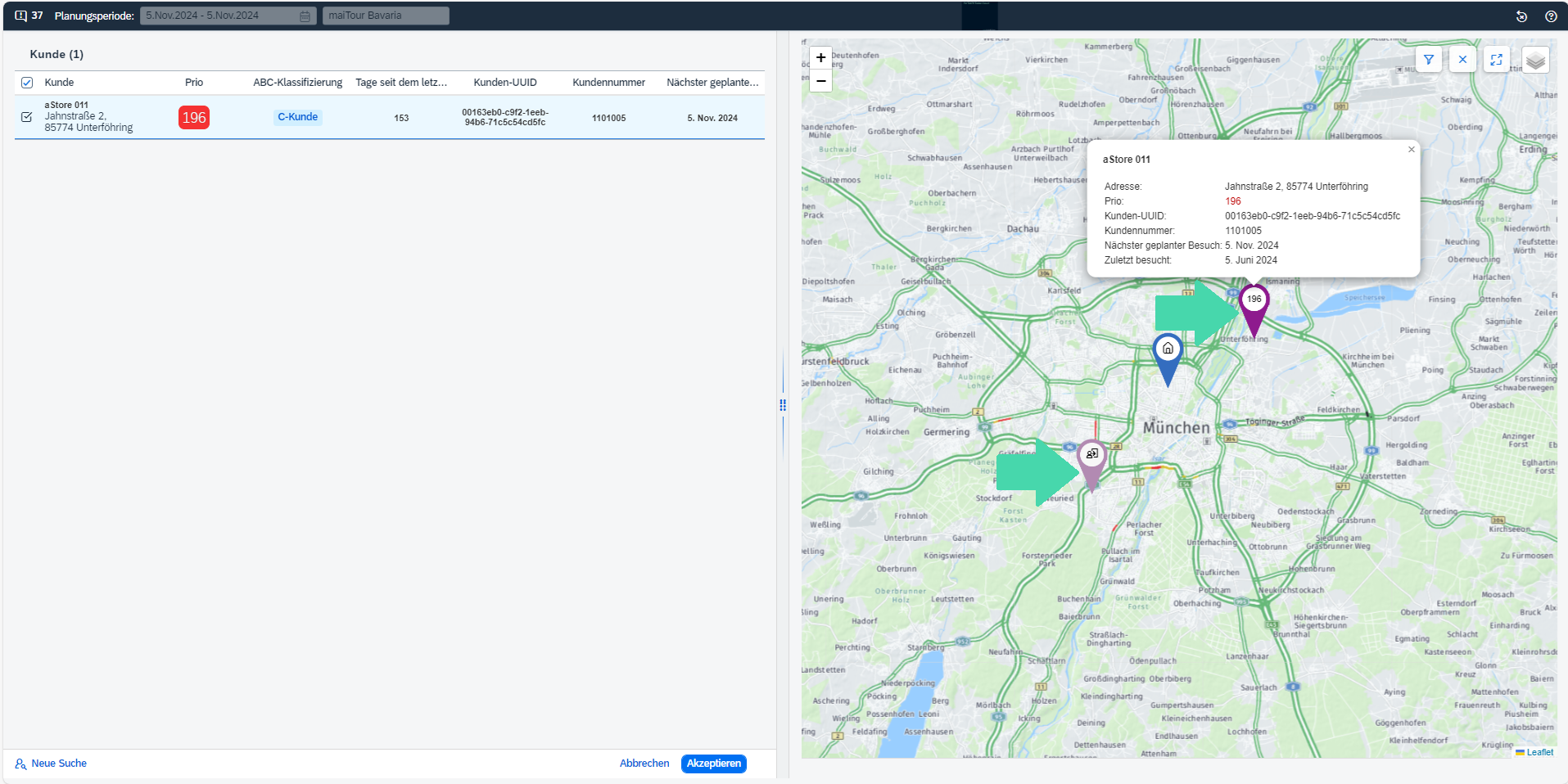1568x784 pixels.
Task: Open the map filter funnel icon
Action: tap(1429, 60)
